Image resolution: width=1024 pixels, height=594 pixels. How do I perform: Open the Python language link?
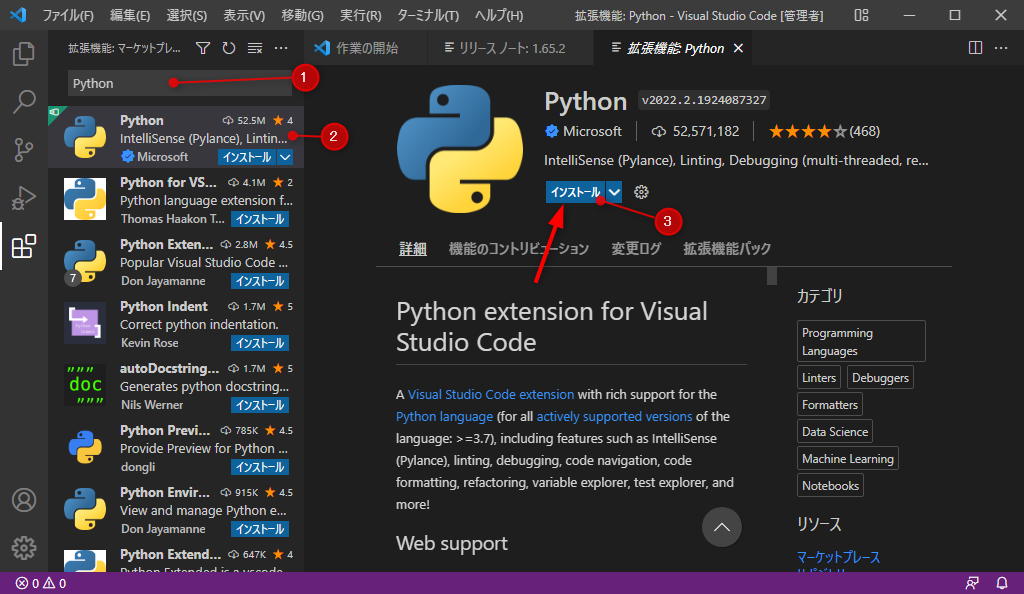pyautogui.click(x=444, y=416)
